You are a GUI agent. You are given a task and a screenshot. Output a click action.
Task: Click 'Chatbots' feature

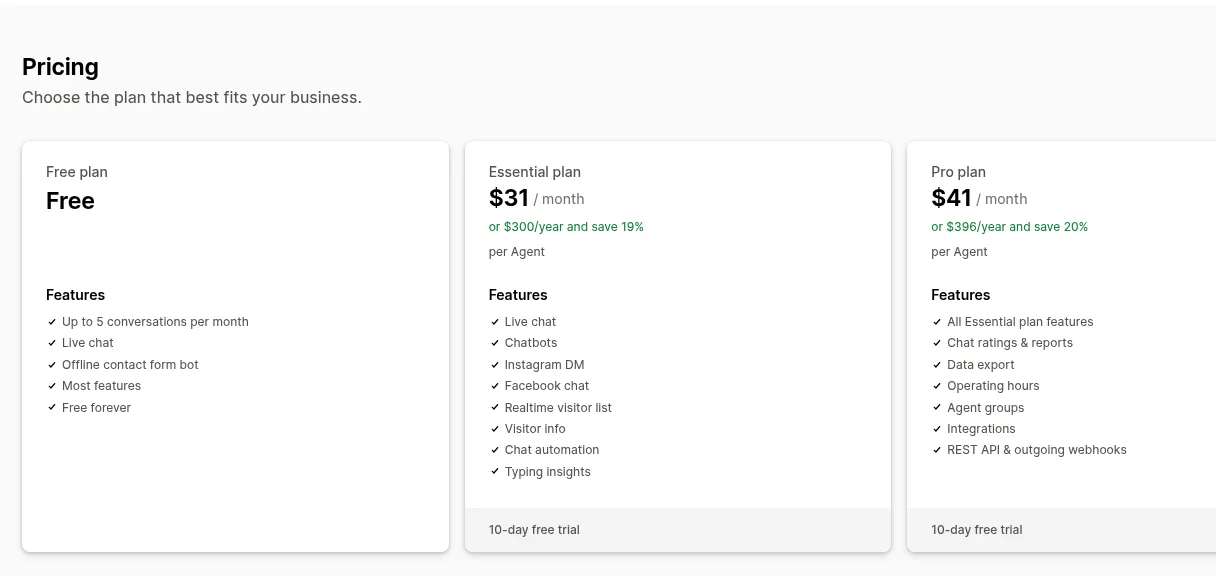tap(531, 343)
